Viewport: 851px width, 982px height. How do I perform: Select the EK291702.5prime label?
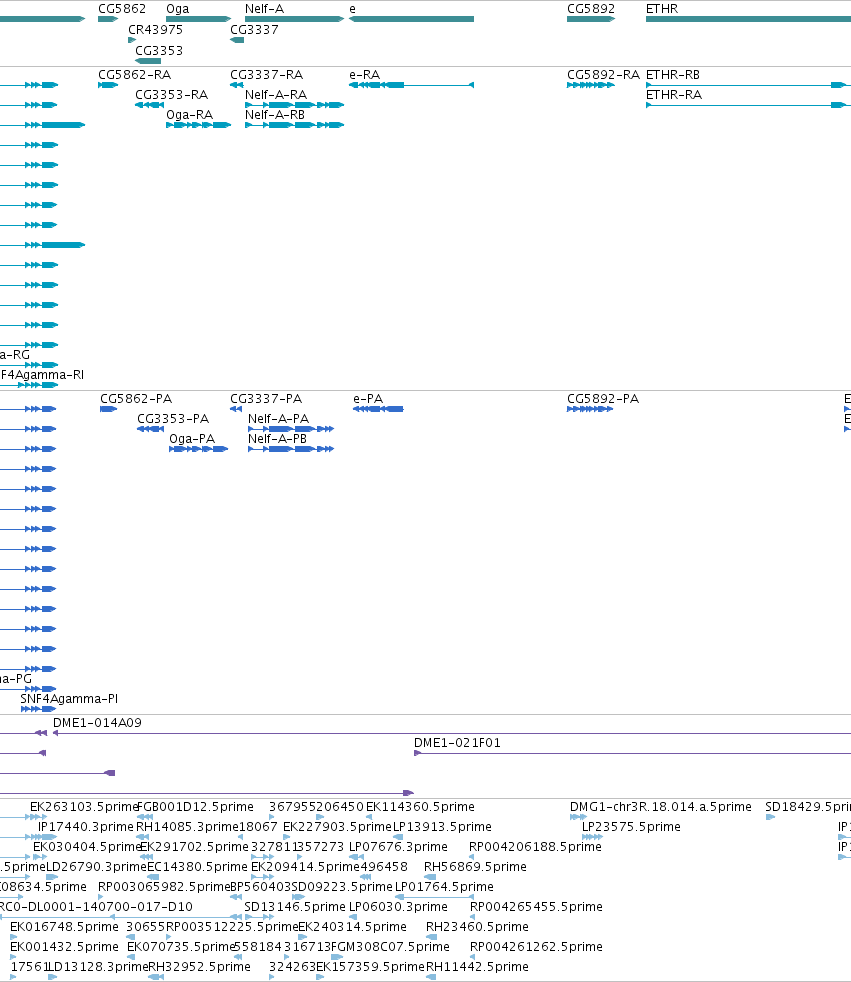[194, 847]
